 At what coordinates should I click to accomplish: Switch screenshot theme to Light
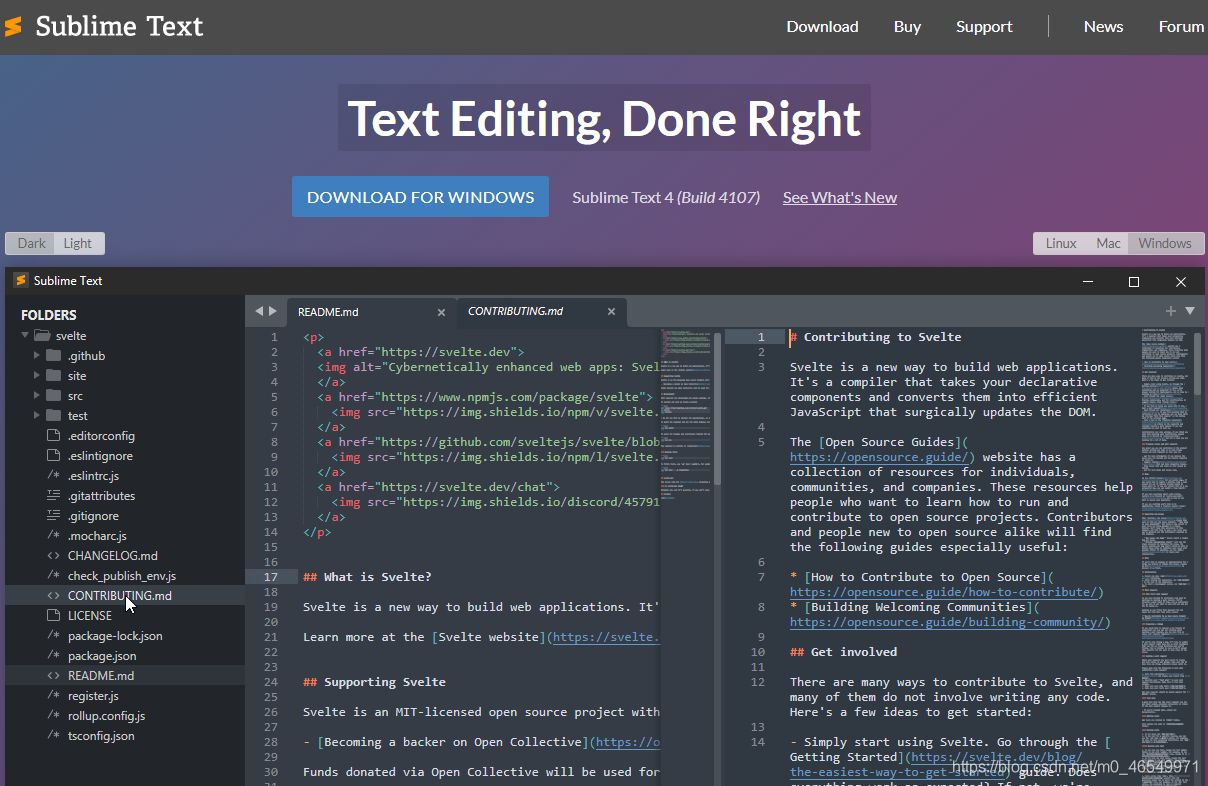click(78, 243)
